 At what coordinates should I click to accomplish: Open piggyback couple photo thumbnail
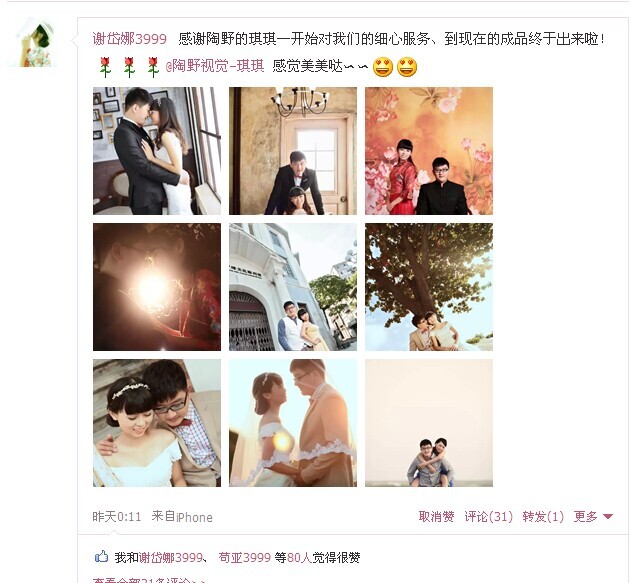(429, 423)
